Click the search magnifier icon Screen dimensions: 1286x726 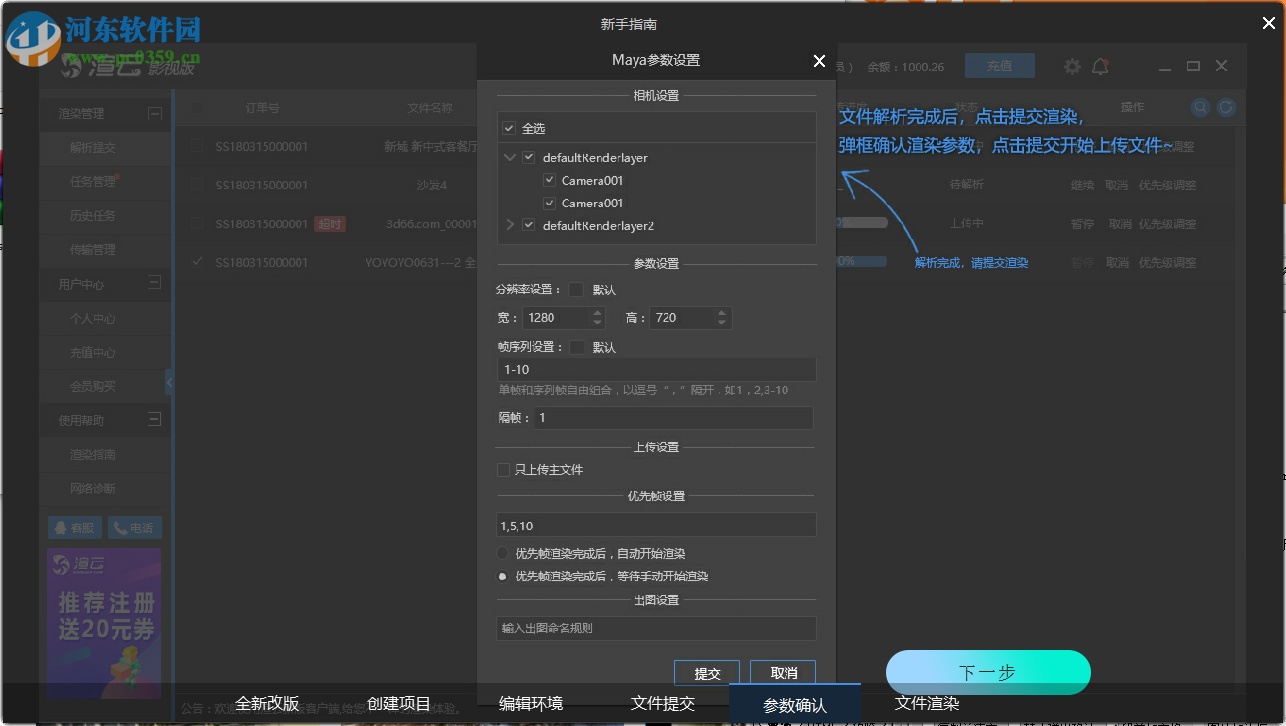tap(1200, 107)
